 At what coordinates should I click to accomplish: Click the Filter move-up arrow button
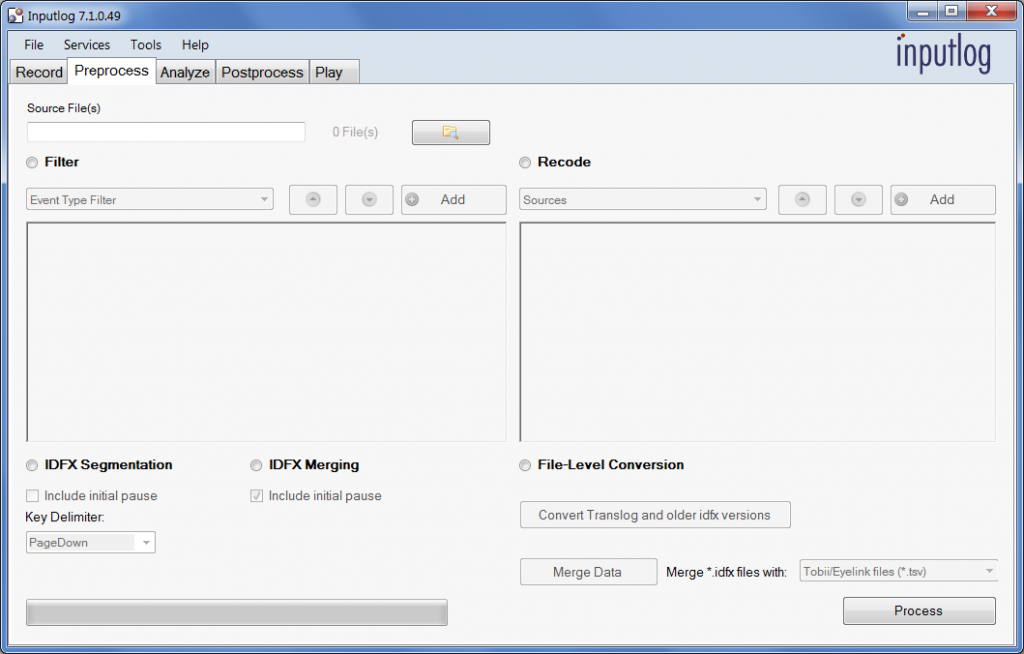[313, 200]
